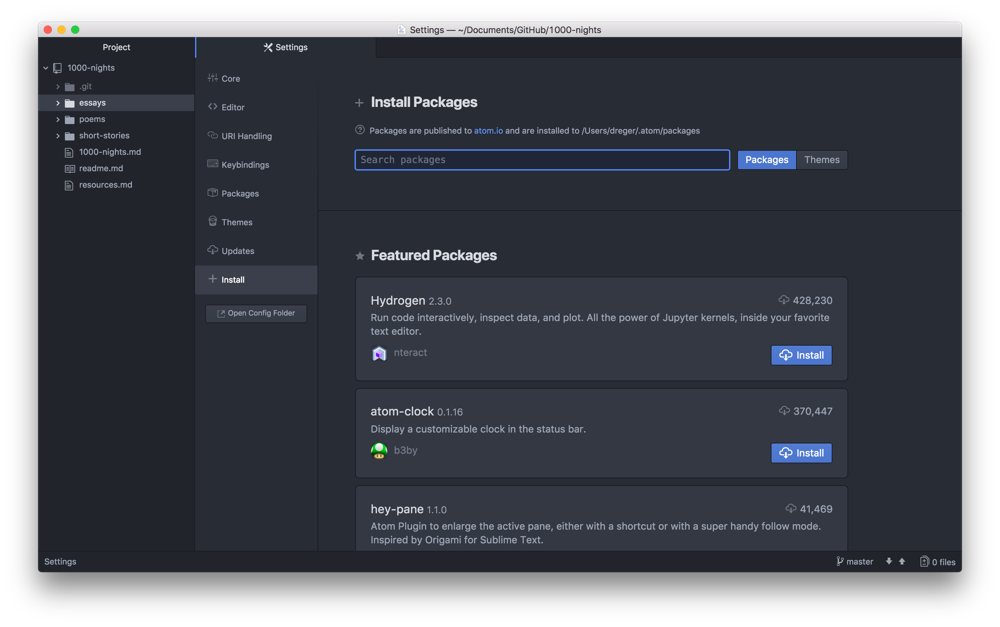Click the nteract author avatar icon
Viewport: 1000px width, 627px height.
click(379, 354)
